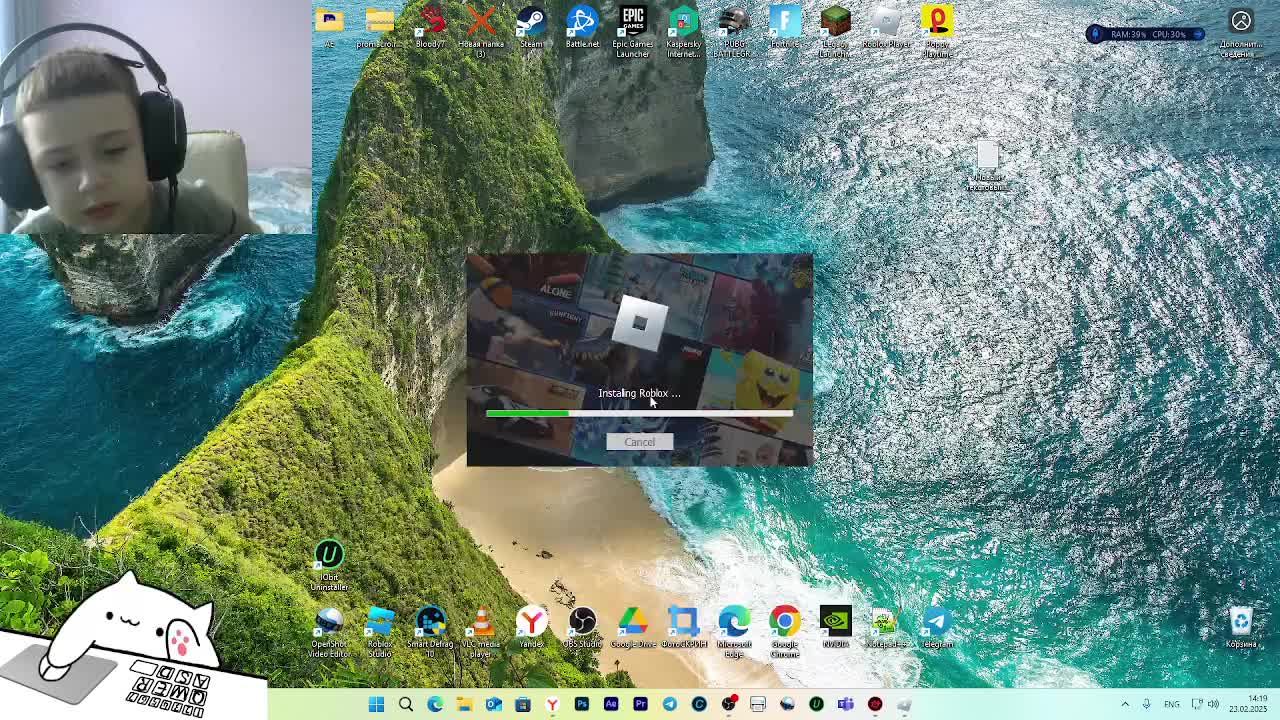1280x720 pixels.
Task: Open Photoshop from the taskbar
Action: (582, 705)
